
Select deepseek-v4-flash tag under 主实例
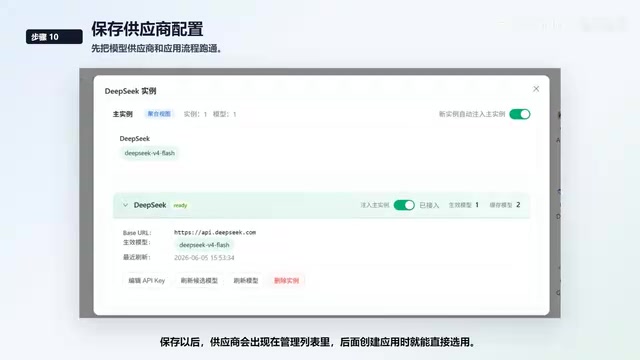(x=149, y=153)
